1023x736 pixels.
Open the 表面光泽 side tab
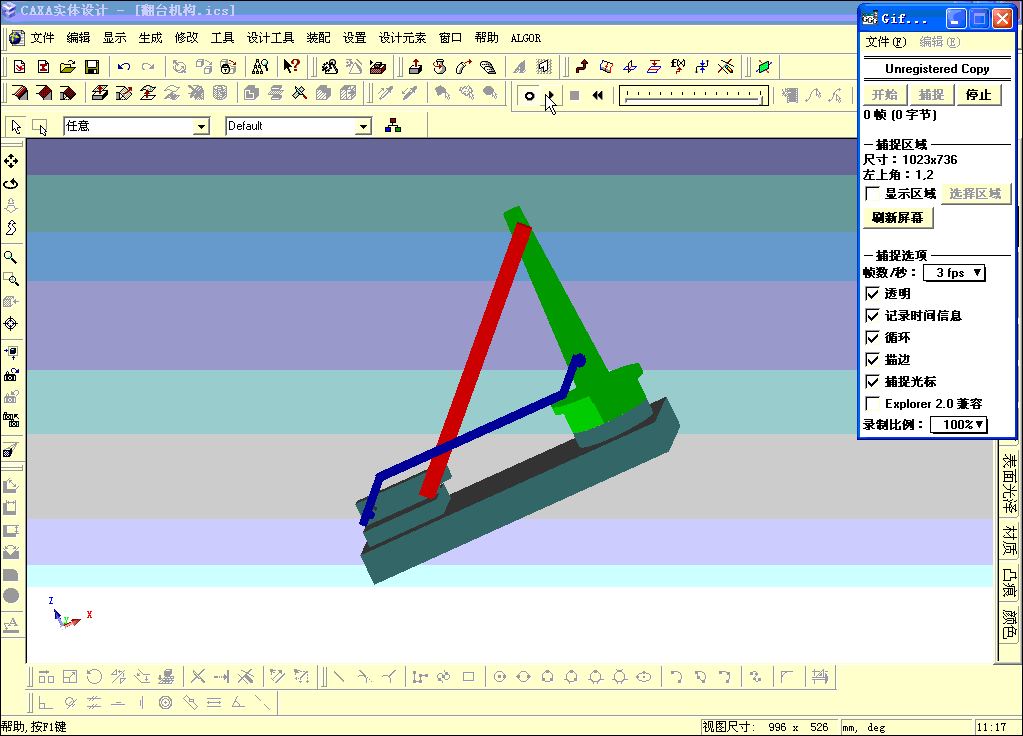pos(1009,483)
